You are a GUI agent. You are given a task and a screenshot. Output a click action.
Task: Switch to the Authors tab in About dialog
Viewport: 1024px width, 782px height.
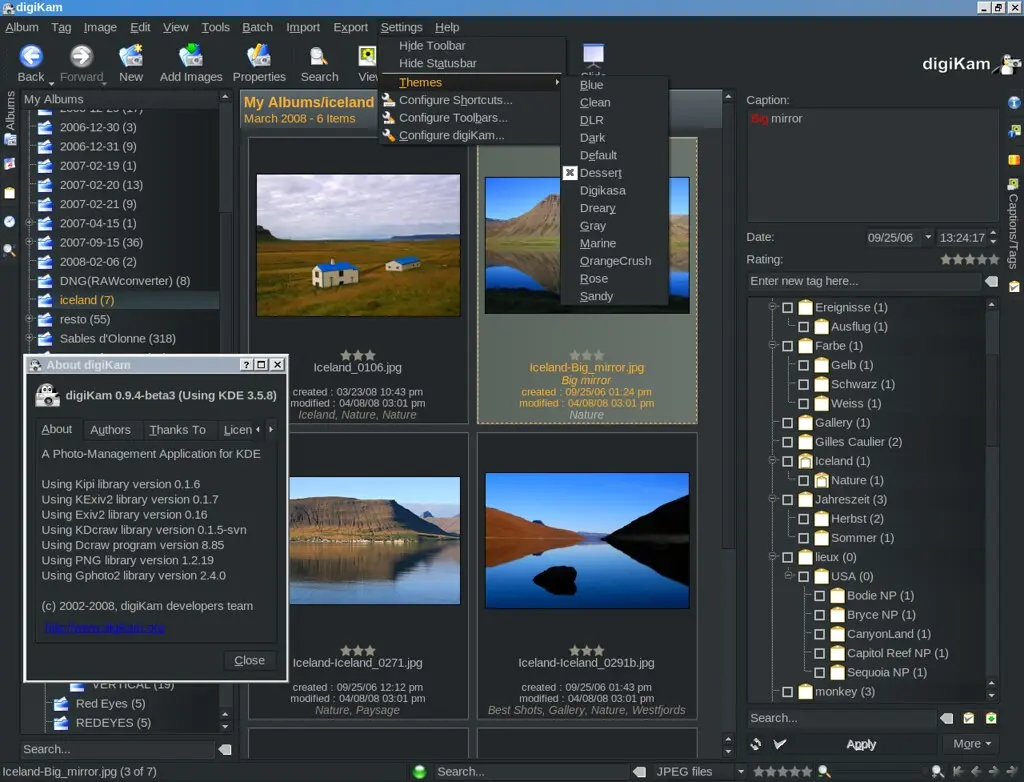111,429
